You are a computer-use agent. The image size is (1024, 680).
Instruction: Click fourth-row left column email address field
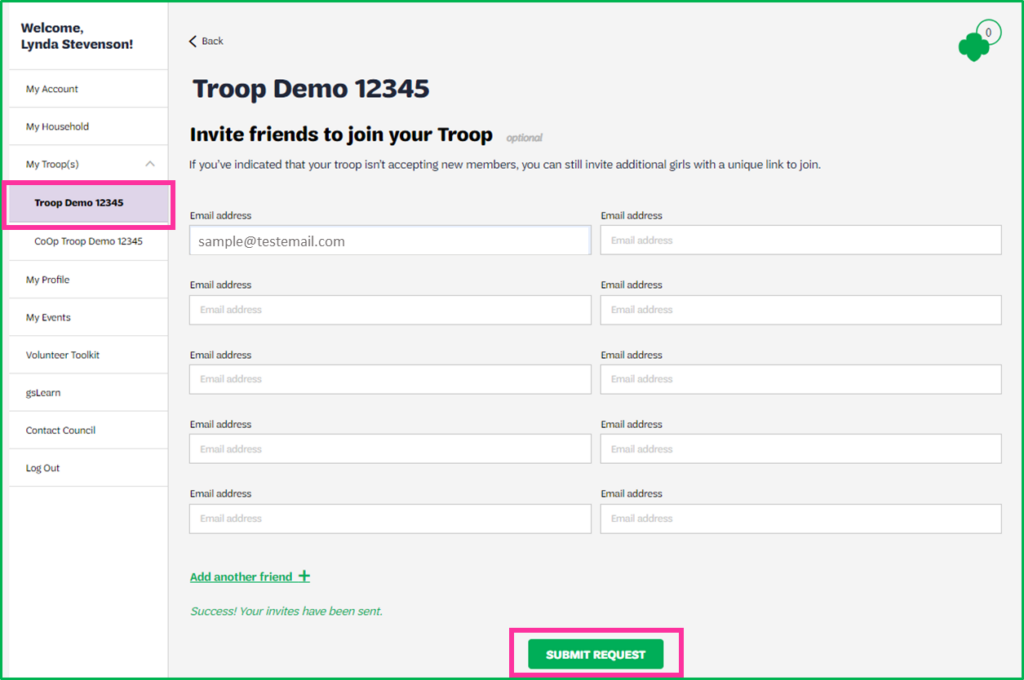click(x=390, y=449)
